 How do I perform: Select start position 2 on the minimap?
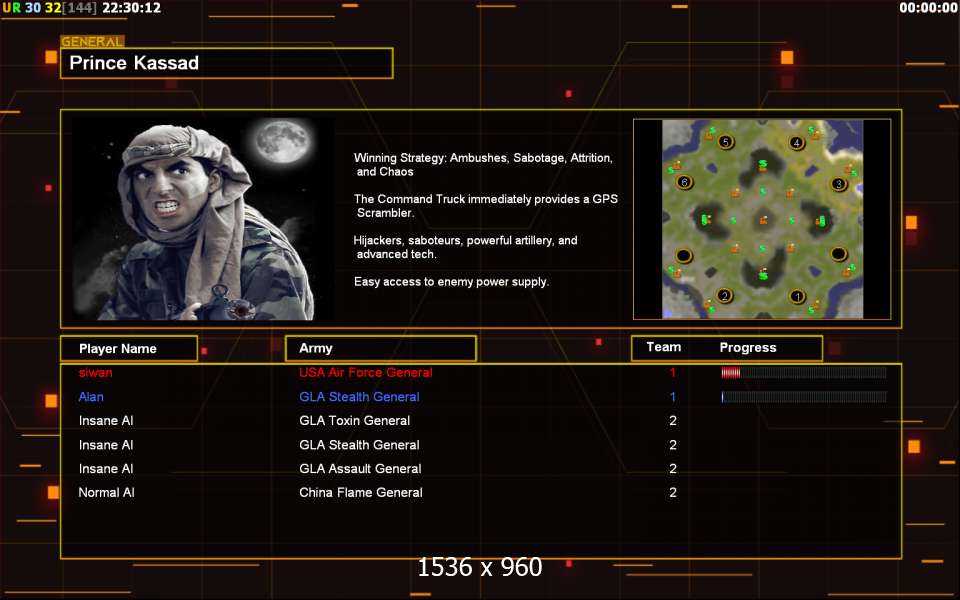pyautogui.click(x=724, y=296)
